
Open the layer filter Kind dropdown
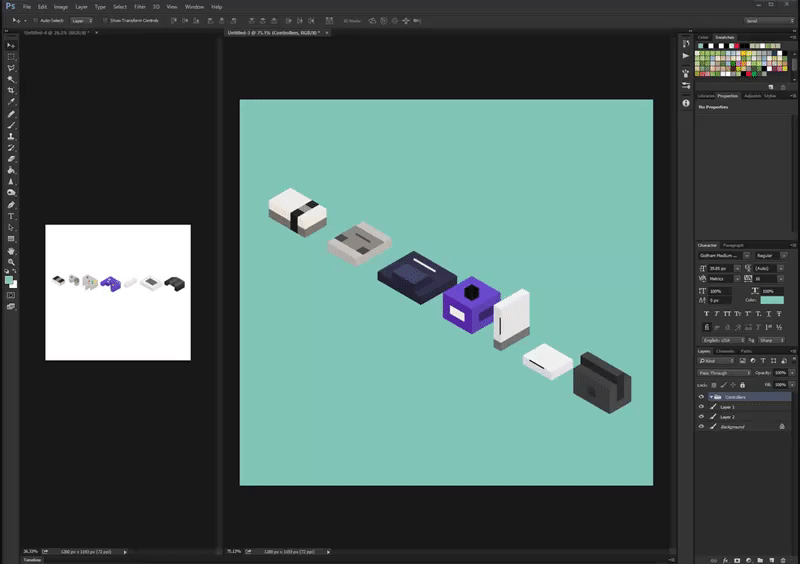point(716,361)
